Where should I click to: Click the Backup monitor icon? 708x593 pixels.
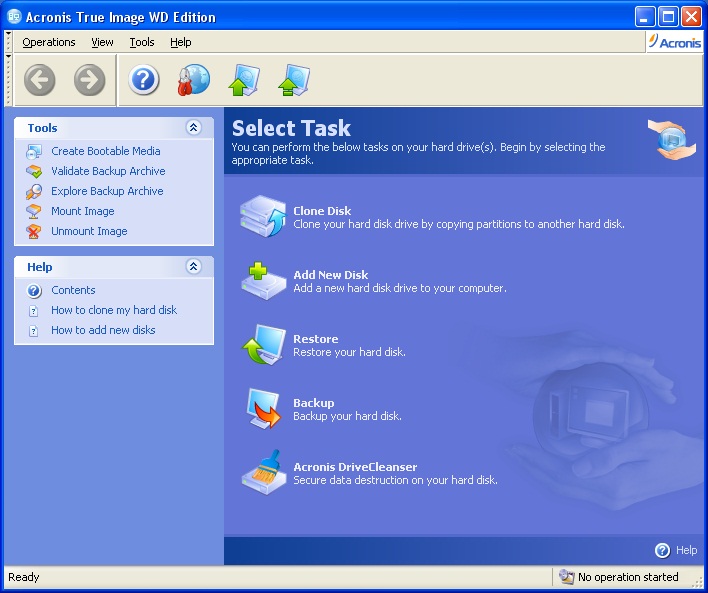(x=264, y=408)
